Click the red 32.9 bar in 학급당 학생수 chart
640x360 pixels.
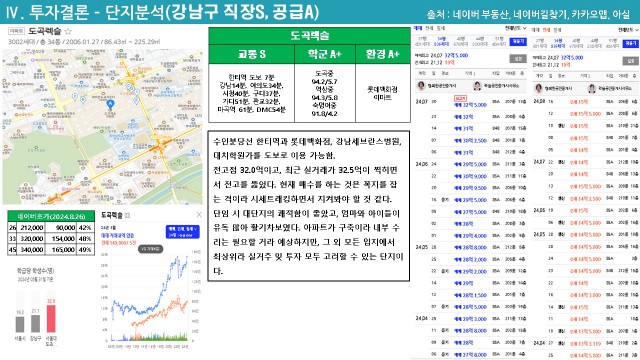click(51, 319)
